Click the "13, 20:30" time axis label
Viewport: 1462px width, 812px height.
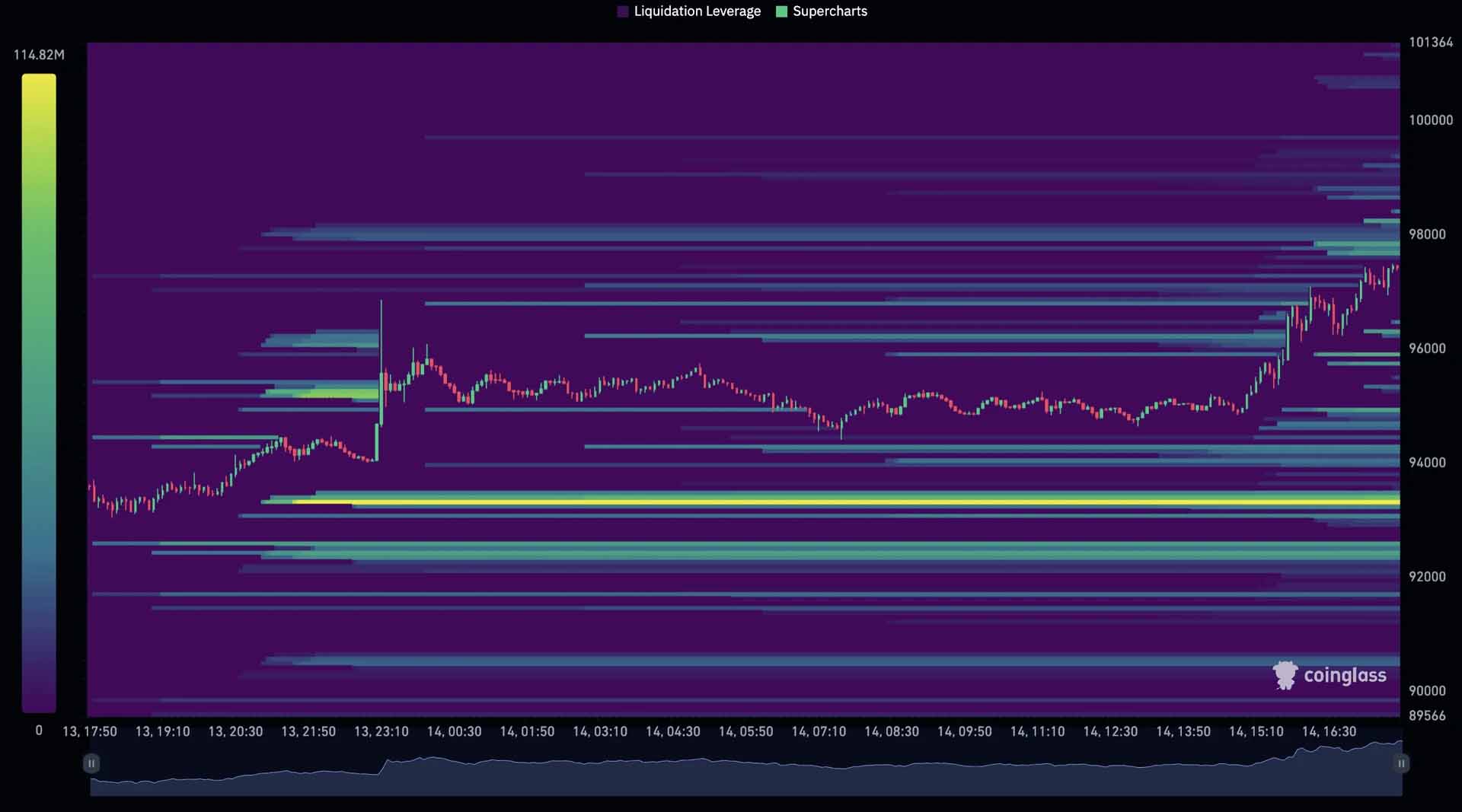pyautogui.click(x=235, y=731)
